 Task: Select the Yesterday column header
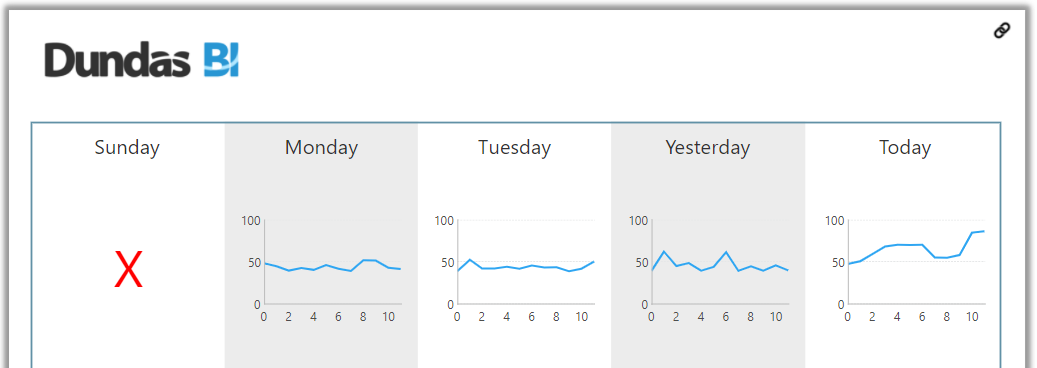(x=708, y=148)
